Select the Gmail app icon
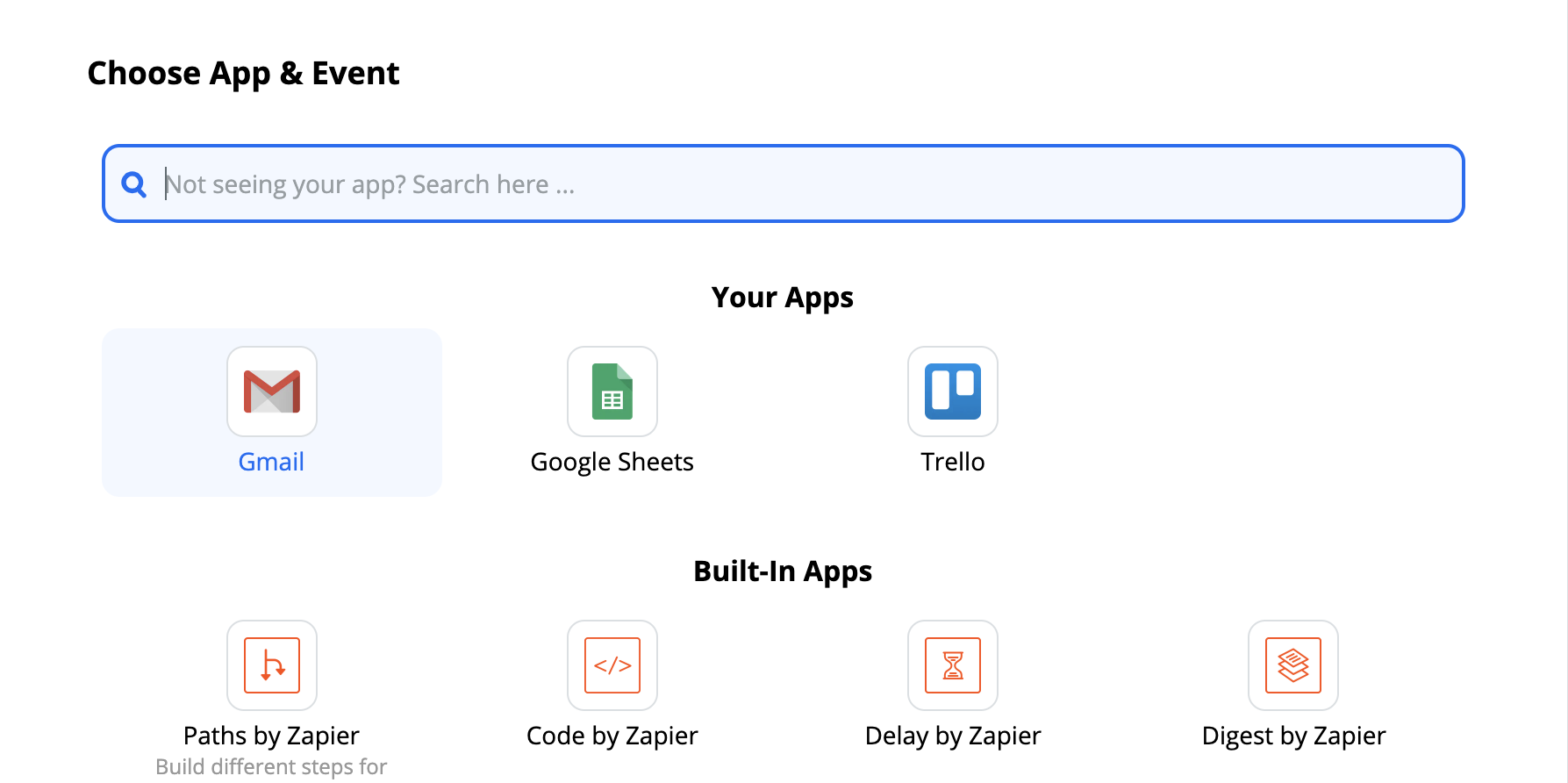 tap(271, 391)
